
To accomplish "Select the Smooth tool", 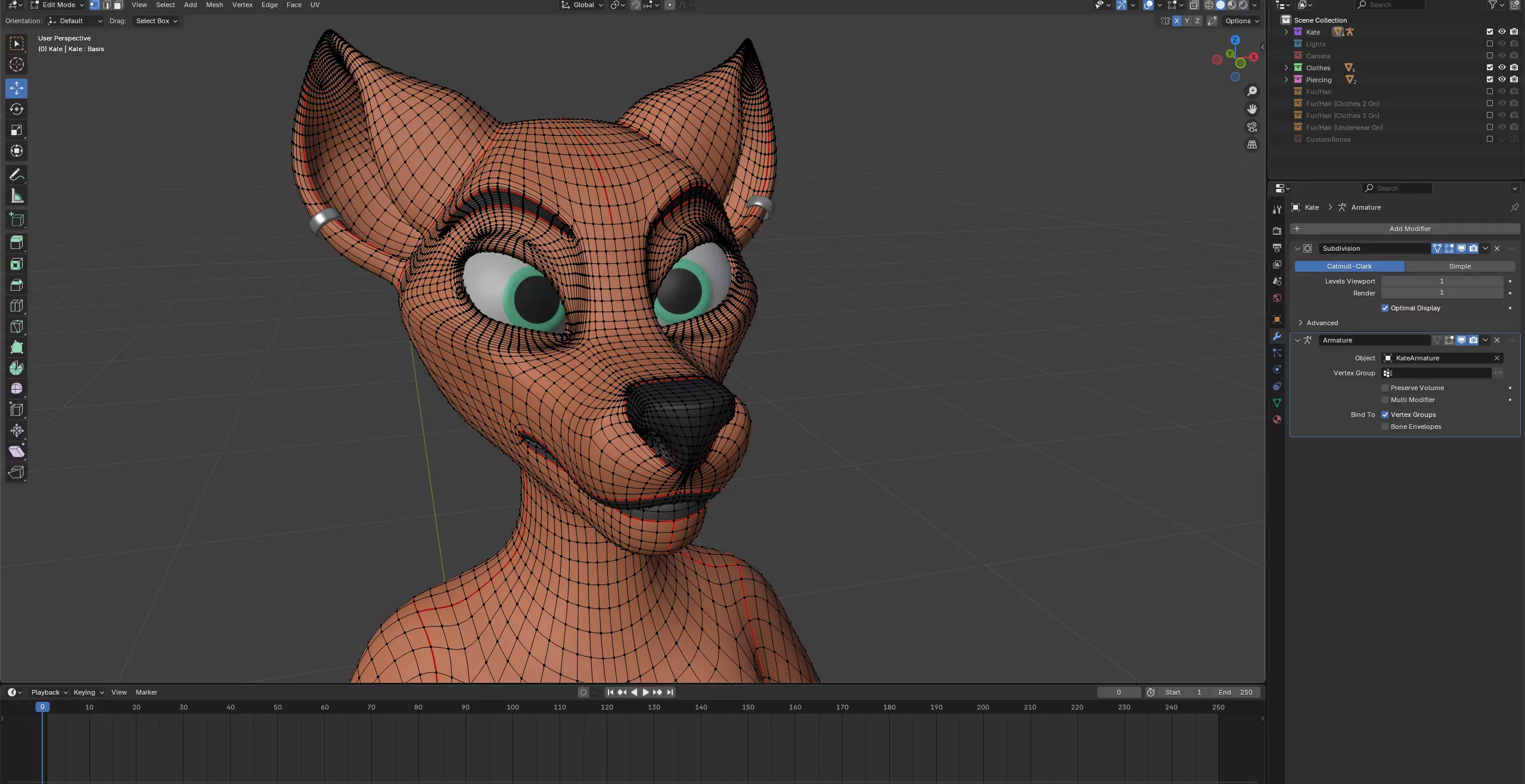I will coord(17,389).
